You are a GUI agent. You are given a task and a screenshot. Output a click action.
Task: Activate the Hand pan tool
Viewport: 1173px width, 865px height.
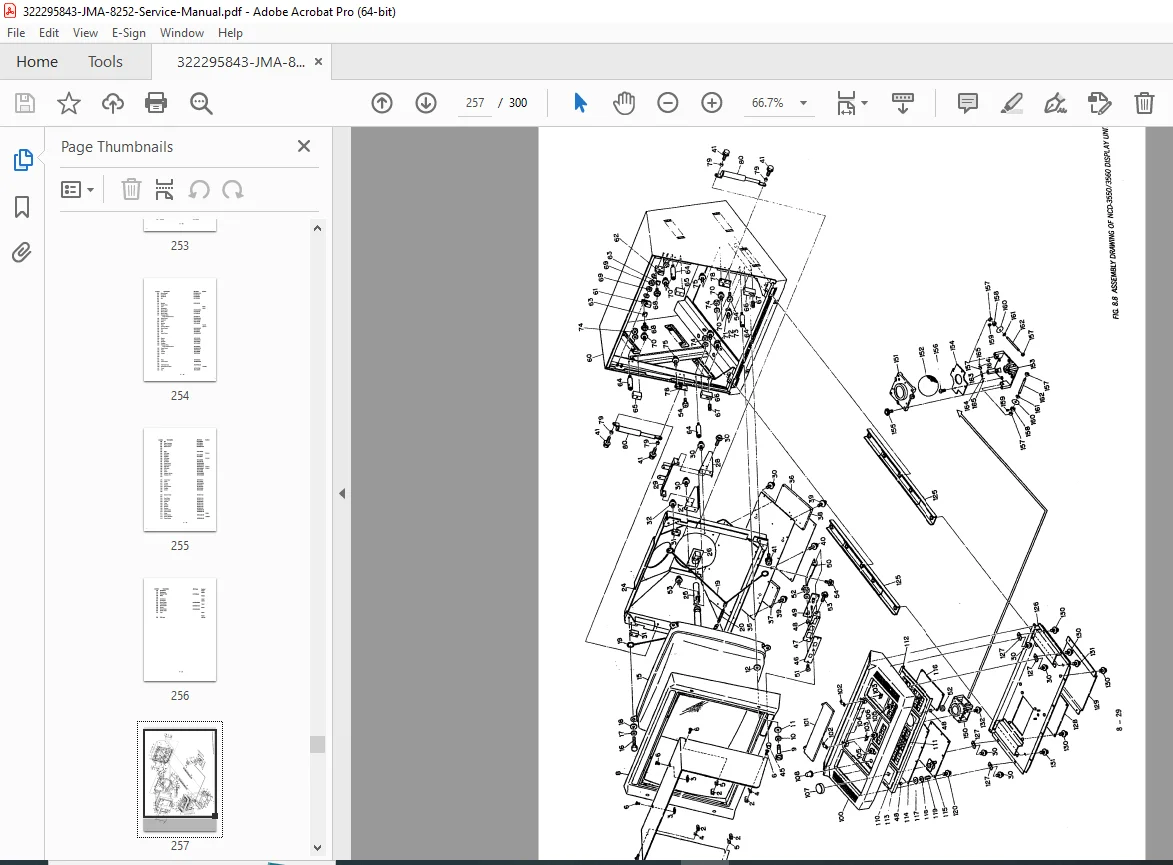624,103
